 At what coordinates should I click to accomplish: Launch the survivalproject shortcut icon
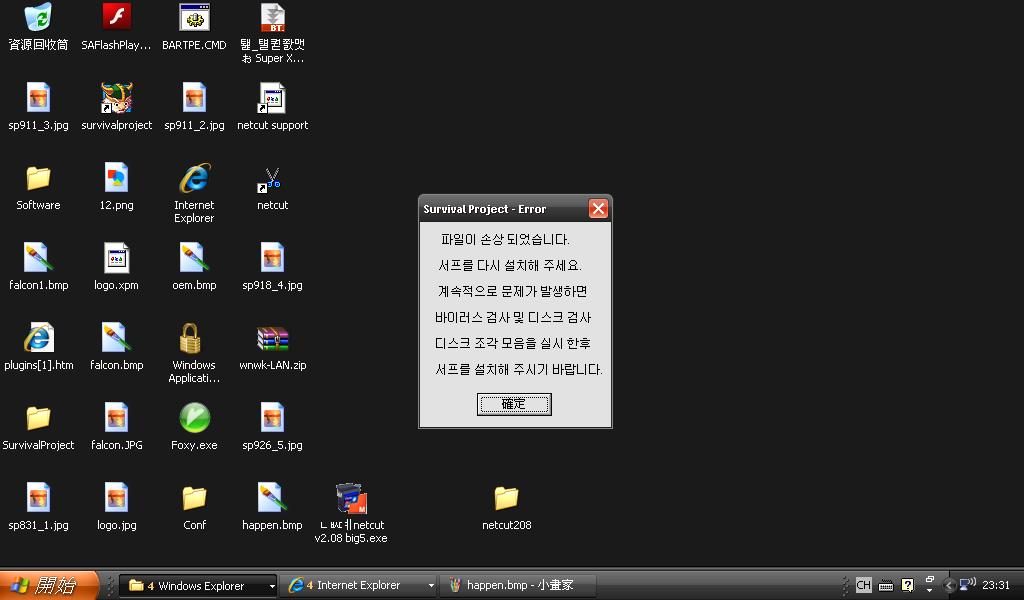(116, 97)
